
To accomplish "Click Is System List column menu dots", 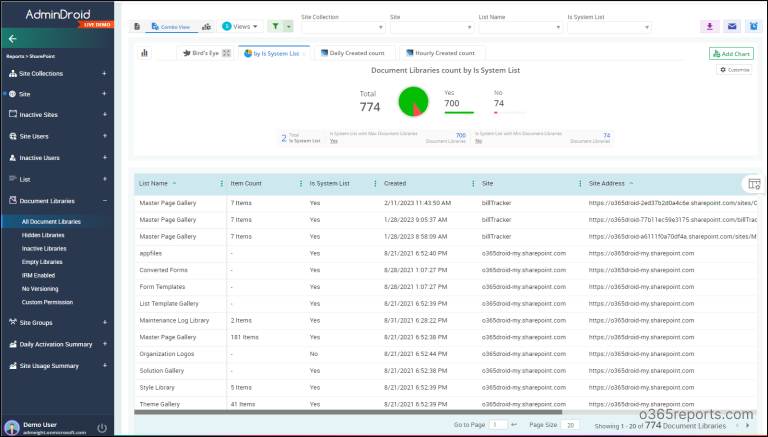I will [x=375, y=183].
